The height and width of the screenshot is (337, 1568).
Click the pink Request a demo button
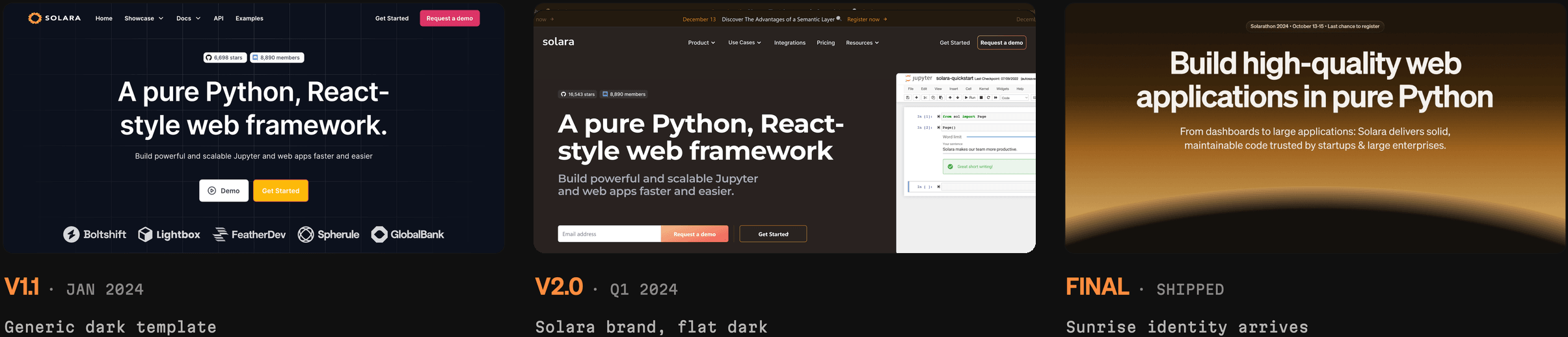450,18
